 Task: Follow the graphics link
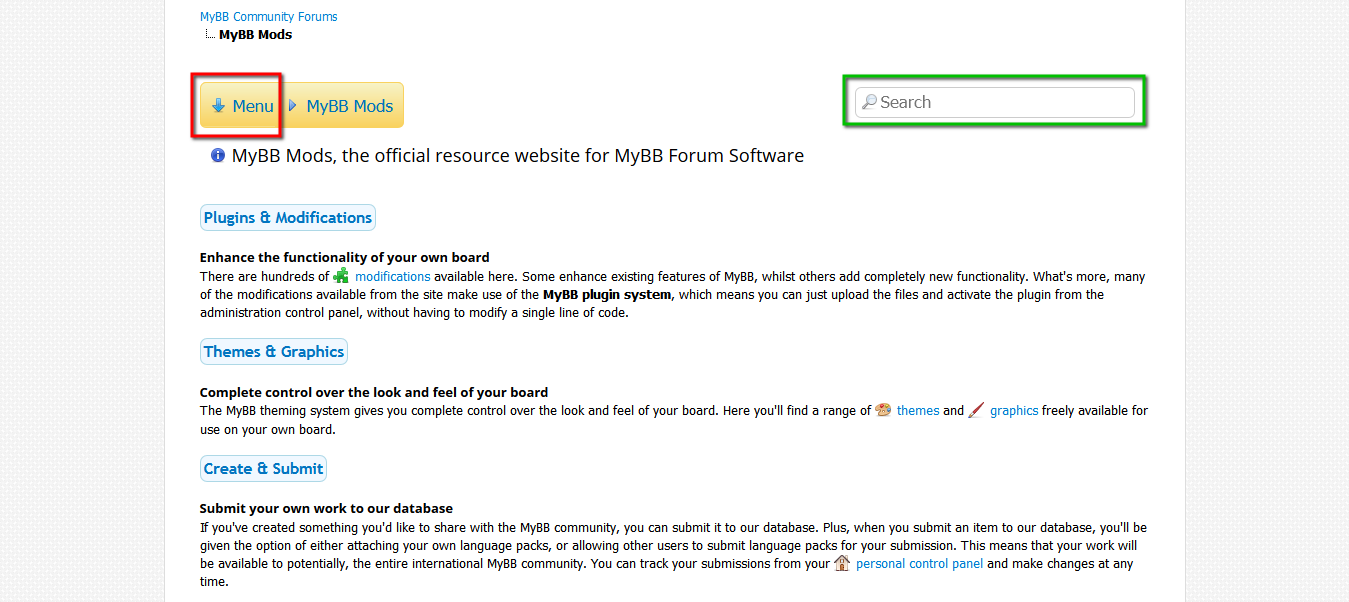[1014, 411]
